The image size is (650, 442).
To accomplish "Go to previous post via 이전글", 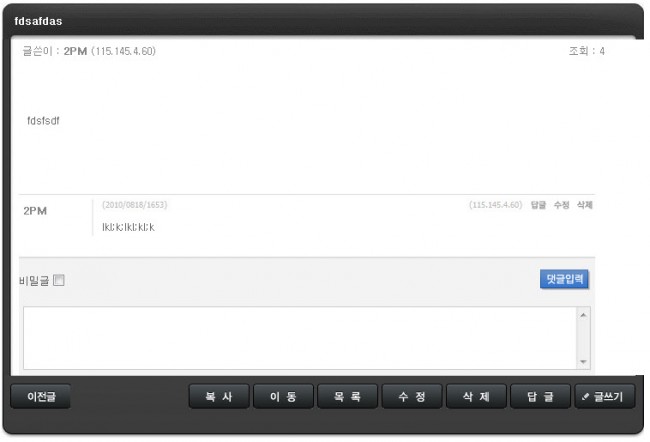I will pos(41,396).
